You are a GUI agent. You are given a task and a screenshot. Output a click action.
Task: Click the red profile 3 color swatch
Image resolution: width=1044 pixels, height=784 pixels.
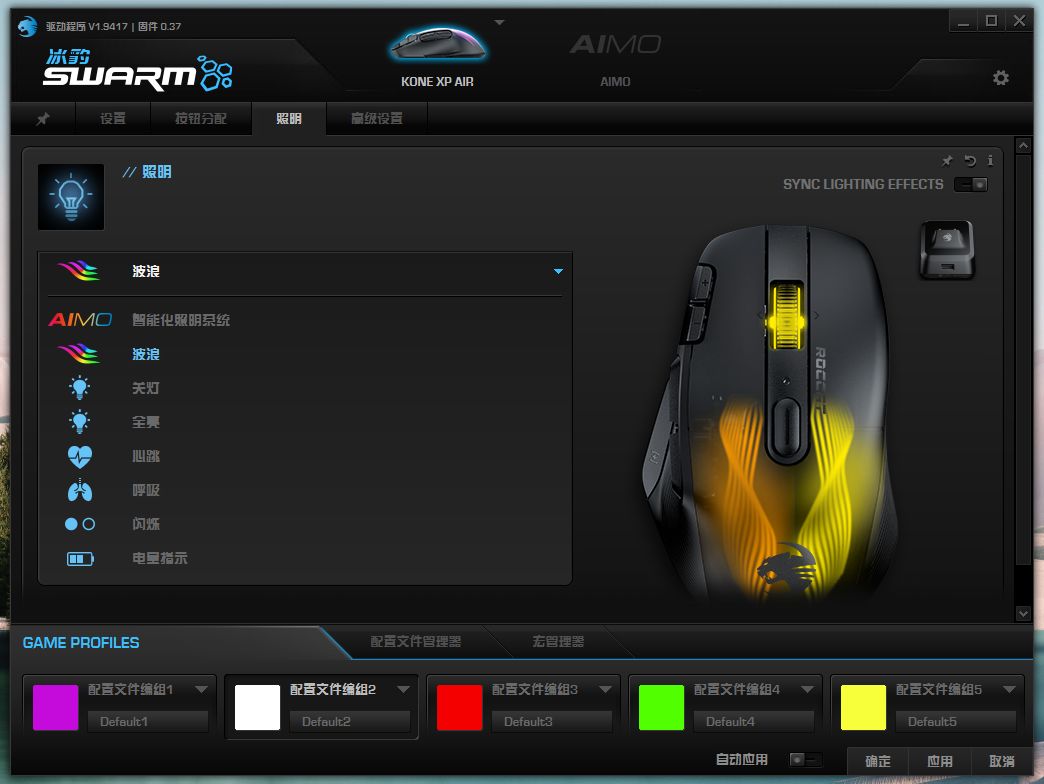[x=459, y=707]
